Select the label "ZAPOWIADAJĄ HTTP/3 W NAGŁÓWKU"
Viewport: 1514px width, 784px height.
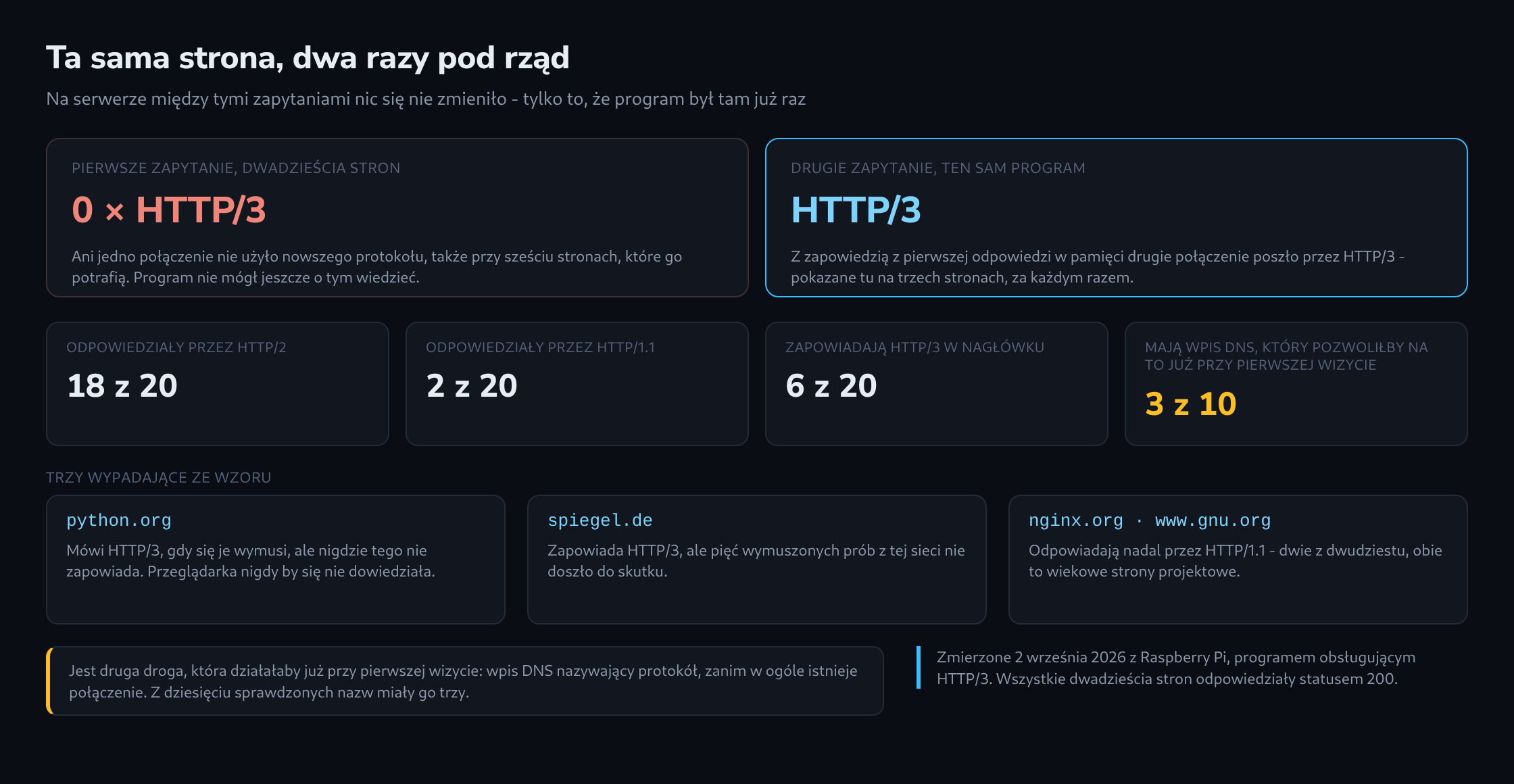914,347
